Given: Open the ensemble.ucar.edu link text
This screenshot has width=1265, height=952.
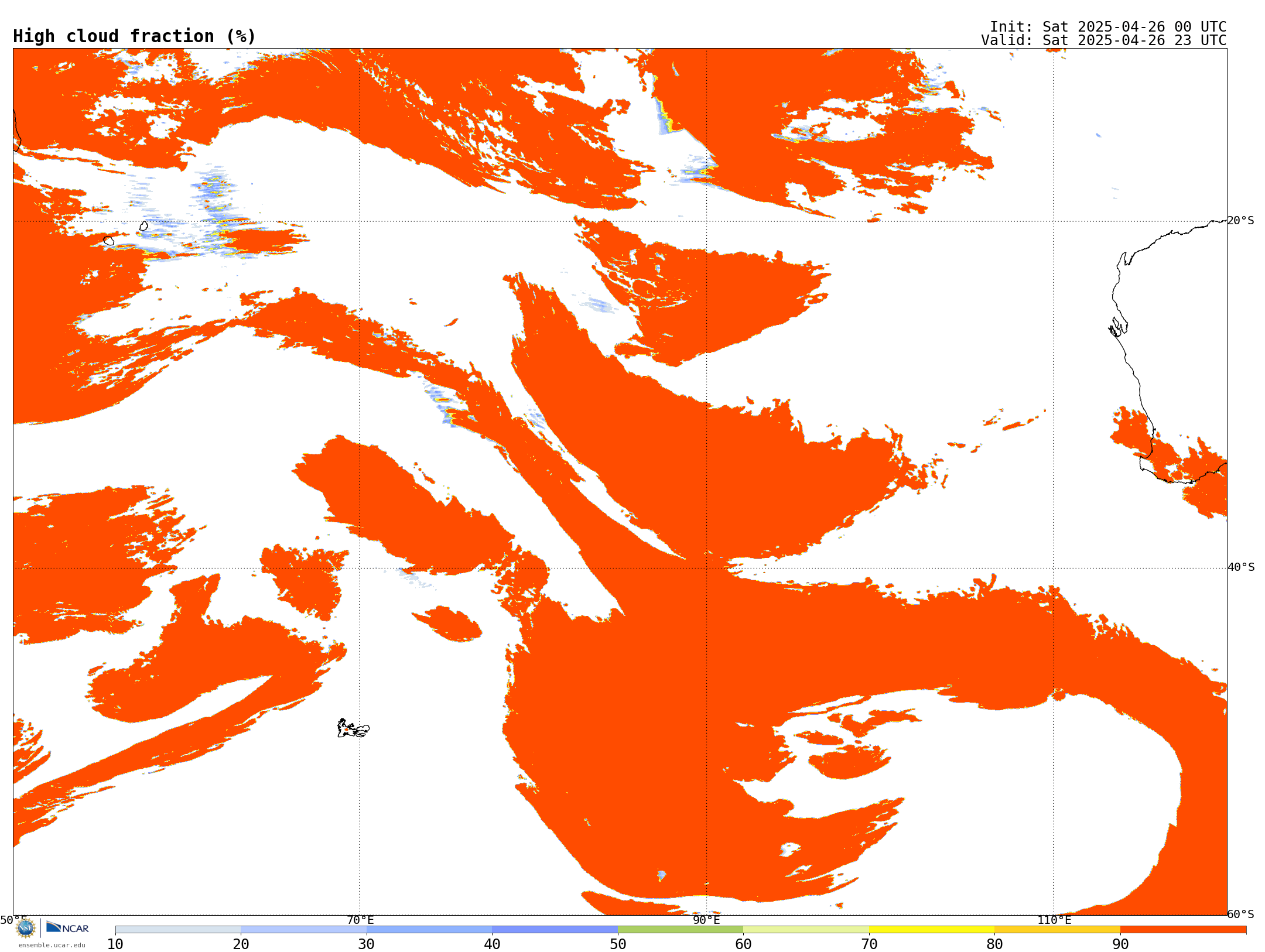Looking at the screenshot, I should [x=52, y=945].
